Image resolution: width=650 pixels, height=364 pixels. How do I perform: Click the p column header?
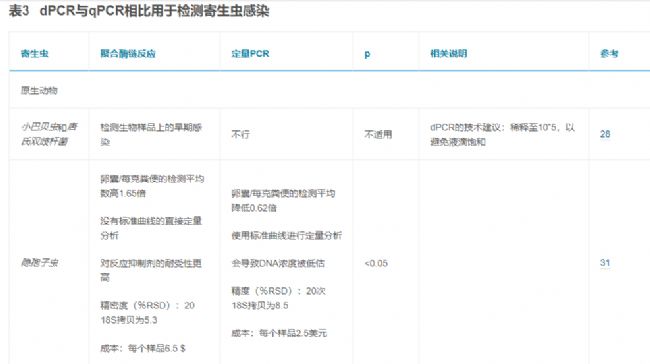(x=367, y=54)
